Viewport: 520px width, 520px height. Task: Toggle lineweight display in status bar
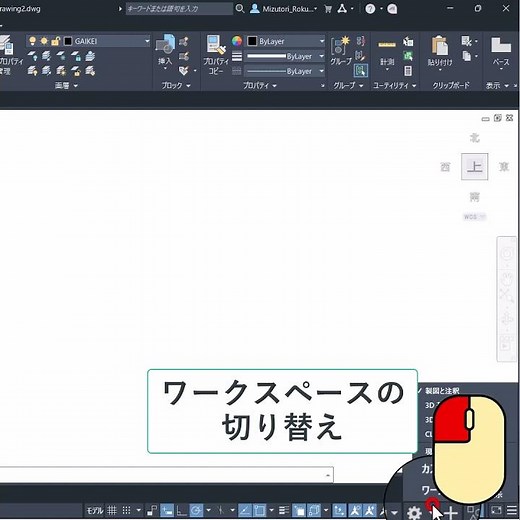coord(284,510)
